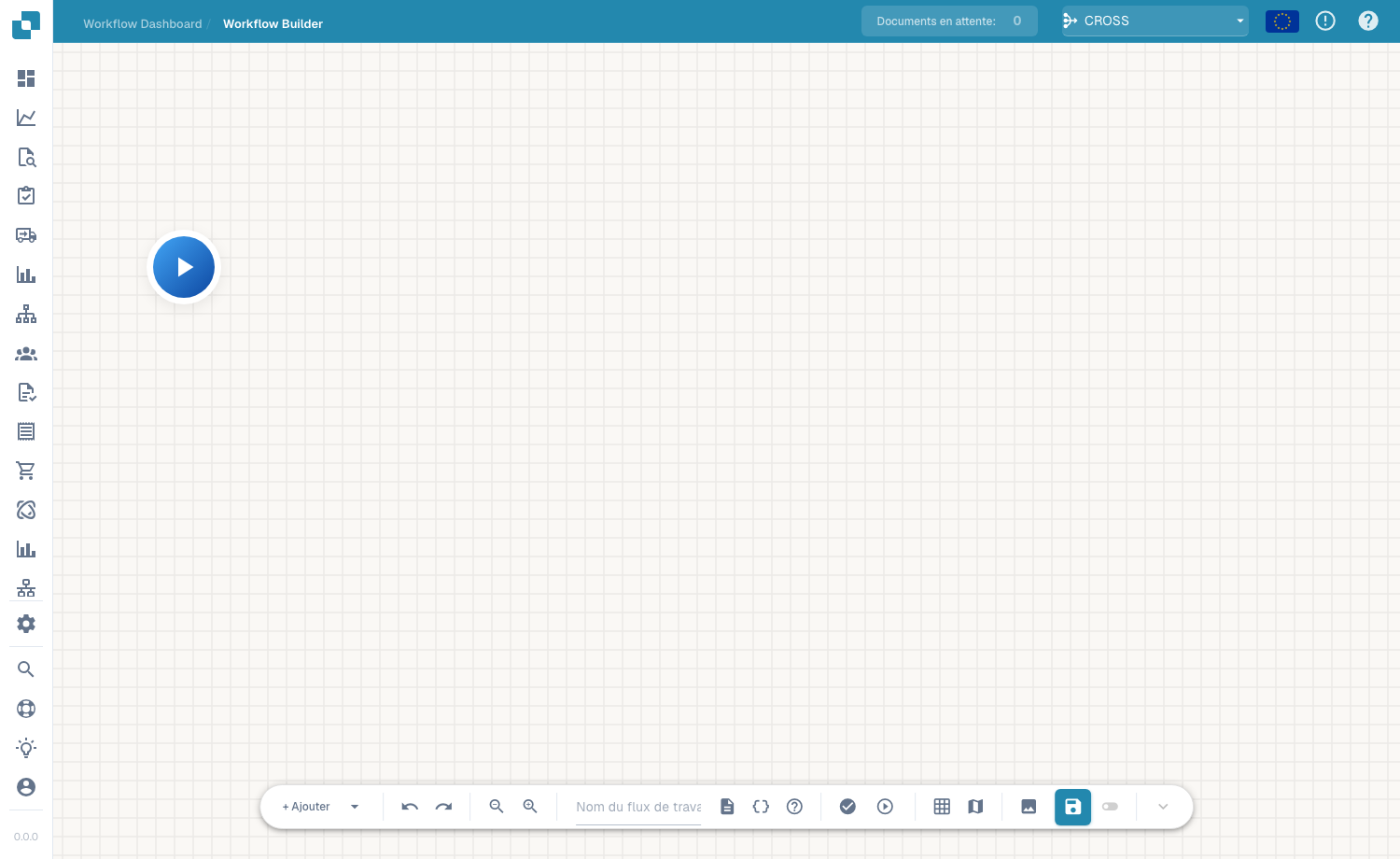Click the blue start node on canvas

tap(184, 267)
